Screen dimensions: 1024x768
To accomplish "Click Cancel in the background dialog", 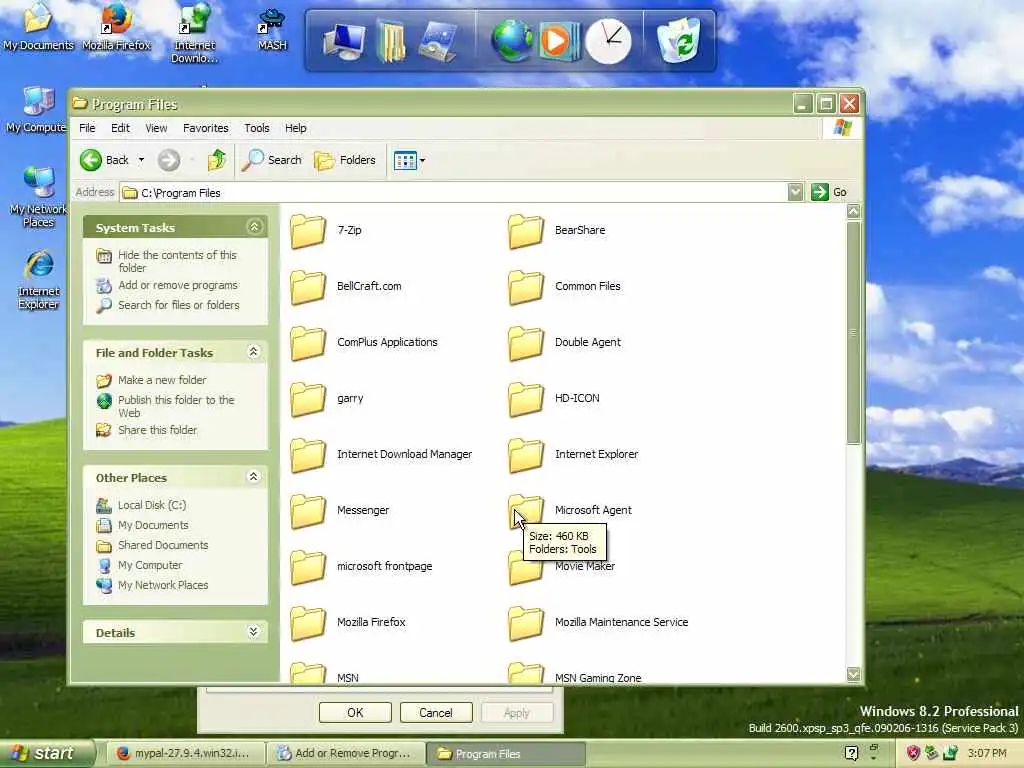I will 436,712.
